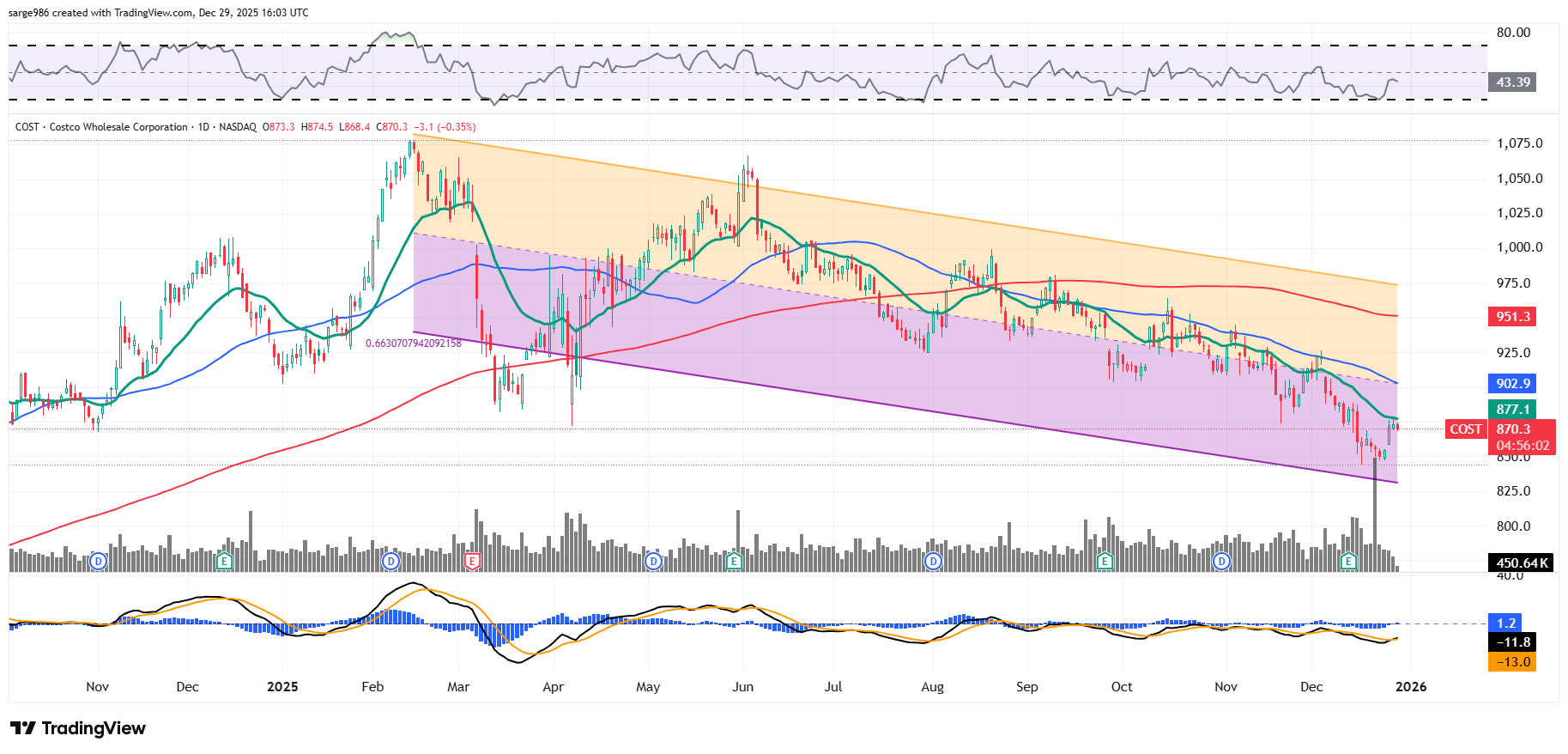Click the orange MACD signal label -13.0

pyautogui.click(x=1512, y=662)
